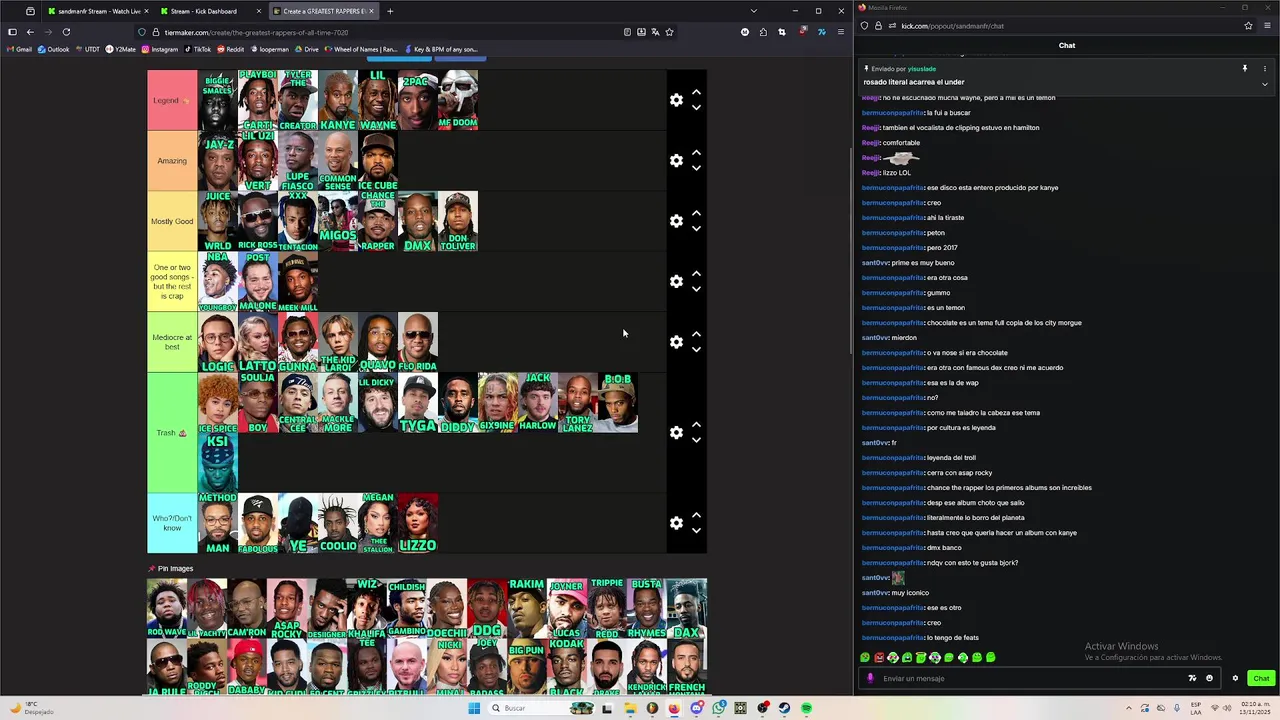Select KSI image in Trash tier

point(218,463)
